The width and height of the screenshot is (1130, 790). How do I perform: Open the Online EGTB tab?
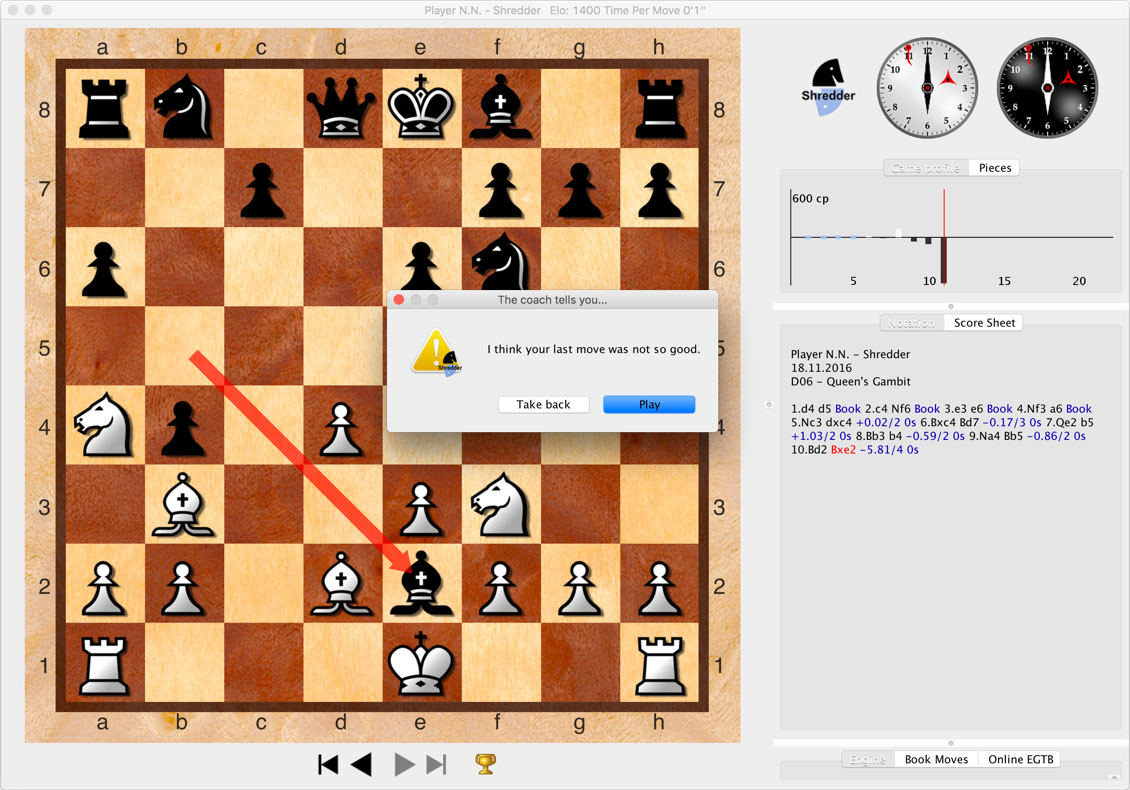coord(1020,759)
